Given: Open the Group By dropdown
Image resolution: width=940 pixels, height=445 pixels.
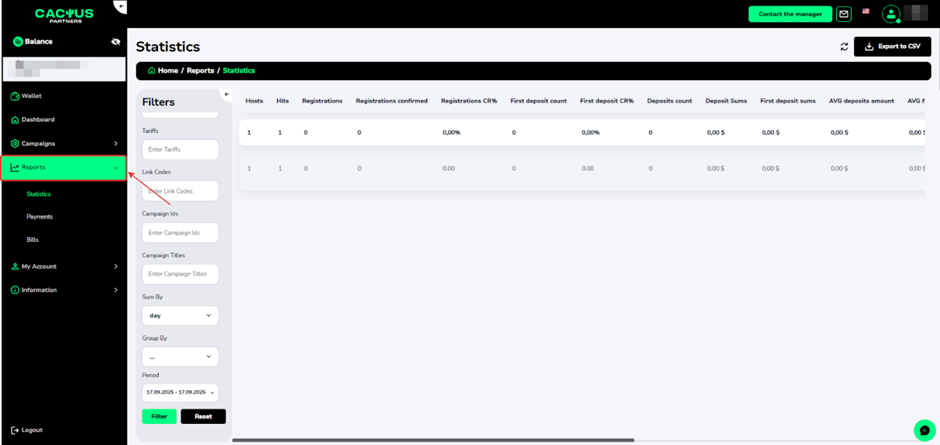Looking at the screenshot, I should 180,356.
